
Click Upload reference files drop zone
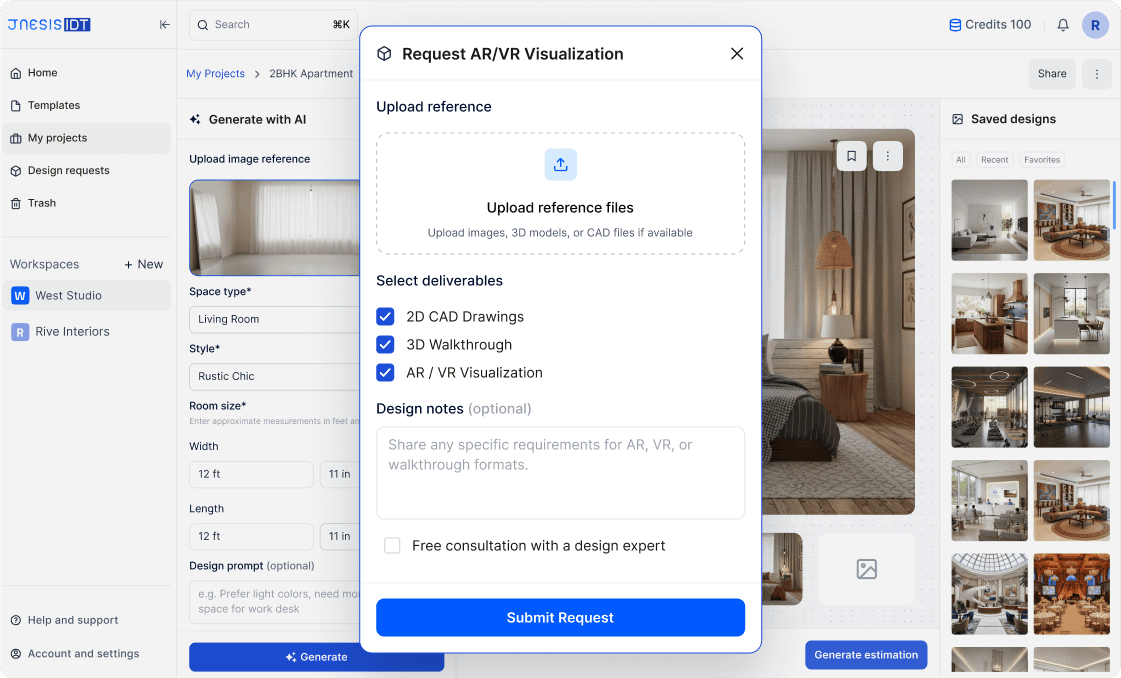click(x=560, y=193)
